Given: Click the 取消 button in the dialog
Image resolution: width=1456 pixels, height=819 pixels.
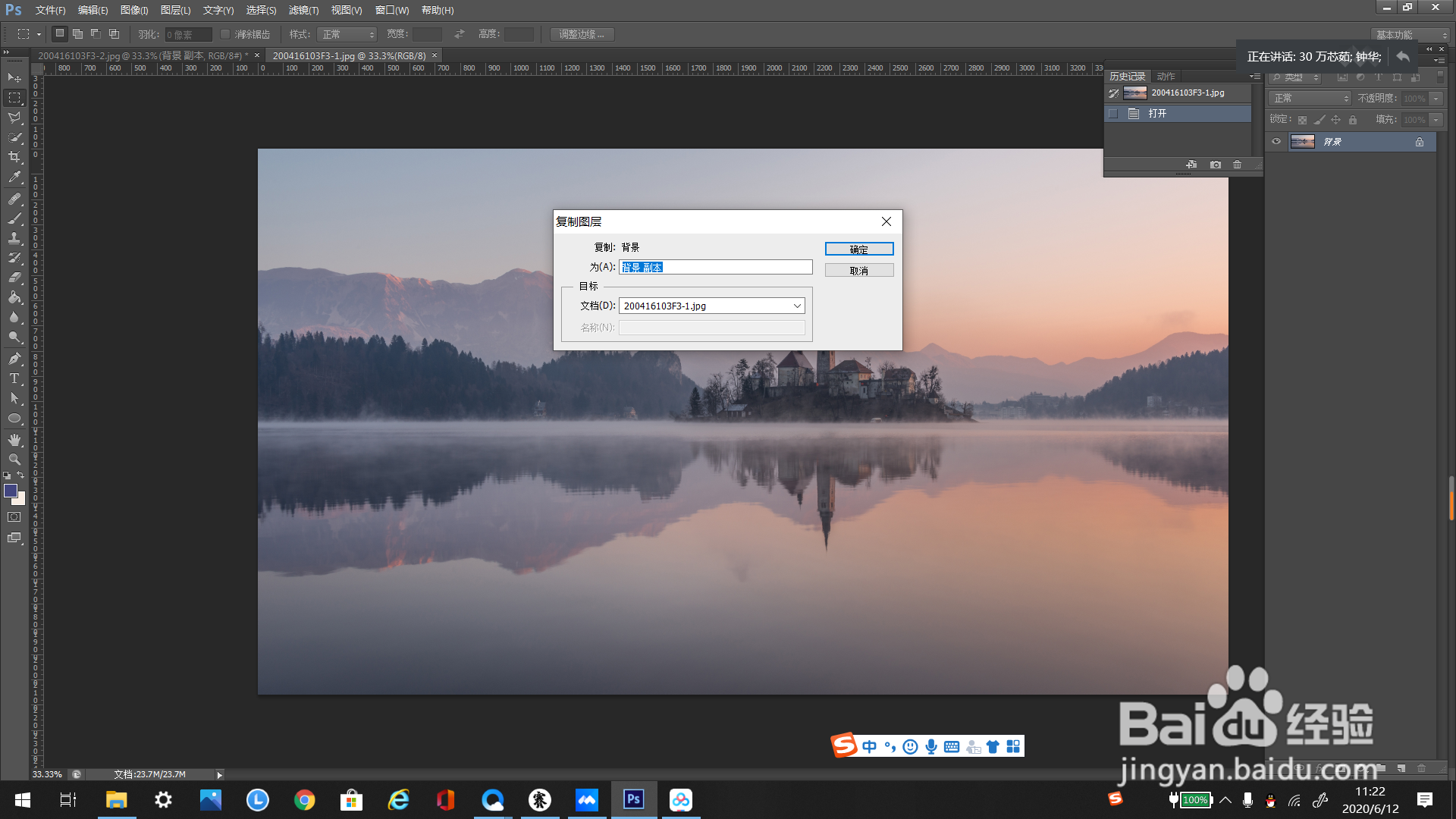Looking at the screenshot, I should pyautogui.click(x=858, y=270).
